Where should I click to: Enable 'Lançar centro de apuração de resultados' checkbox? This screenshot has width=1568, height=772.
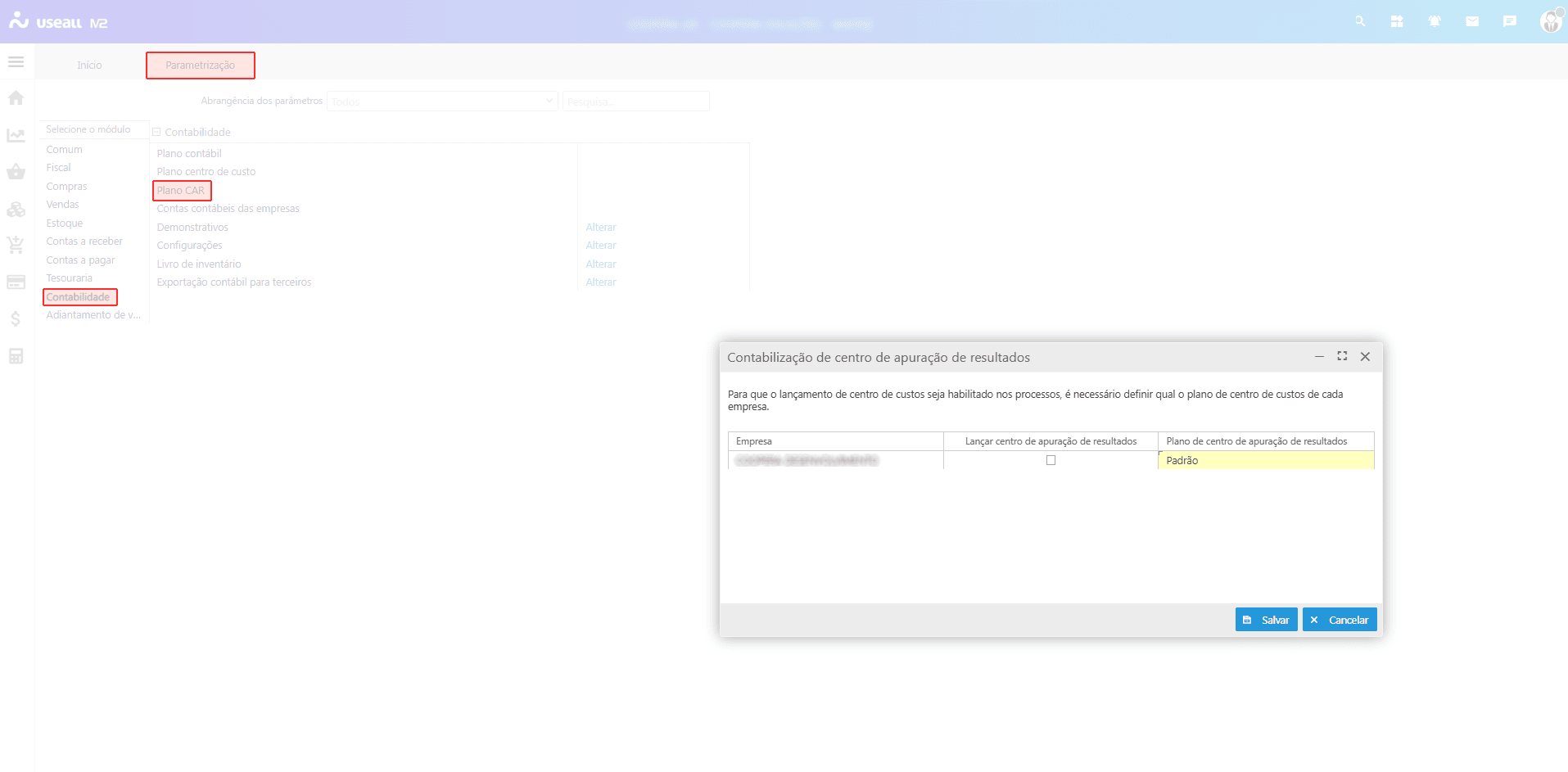(x=1051, y=460)
